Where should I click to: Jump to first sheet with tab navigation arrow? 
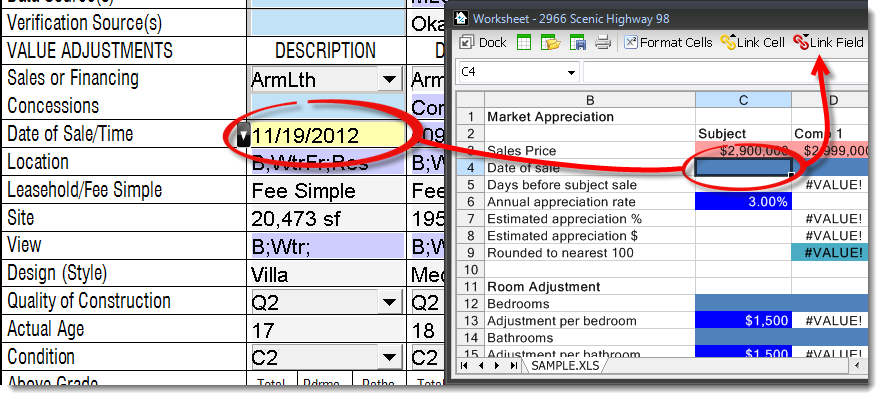coord(463,366)
